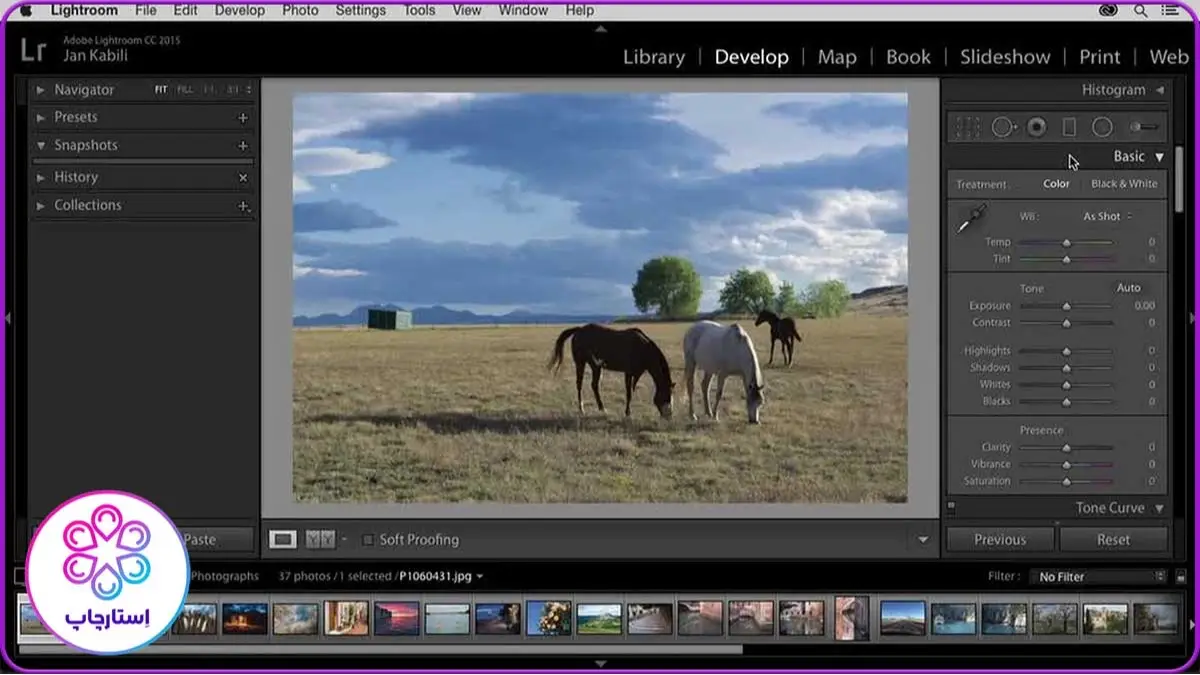This screenshot has height=675, width=1200.
Task: Click the Exposure slider handle
Action: (x=1066, y=307)
